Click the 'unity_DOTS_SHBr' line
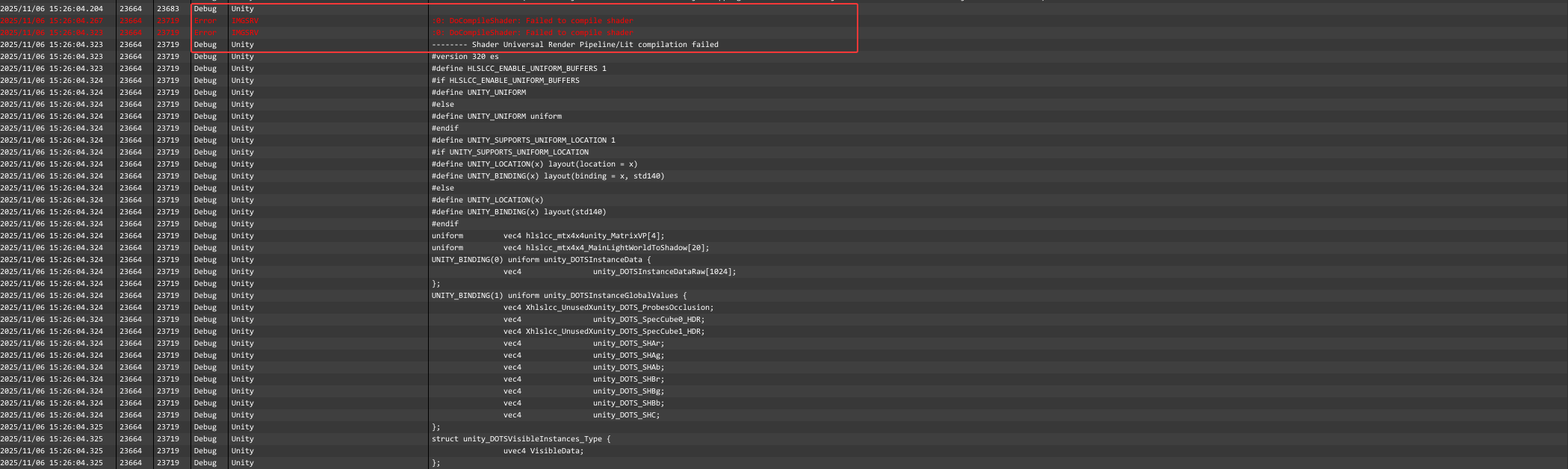This screenshot has height=469, width=1568. pyautogui.click(x=584, y=379)
